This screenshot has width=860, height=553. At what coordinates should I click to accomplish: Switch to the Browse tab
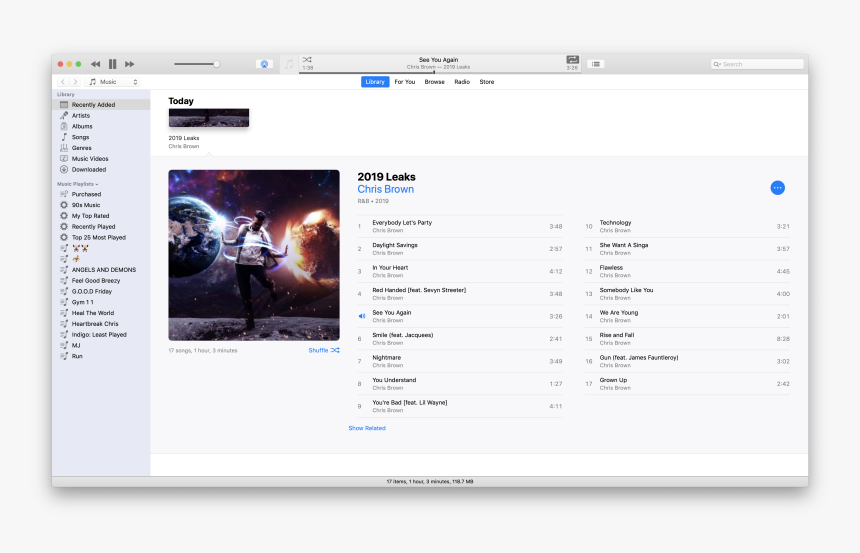(434, 82)
